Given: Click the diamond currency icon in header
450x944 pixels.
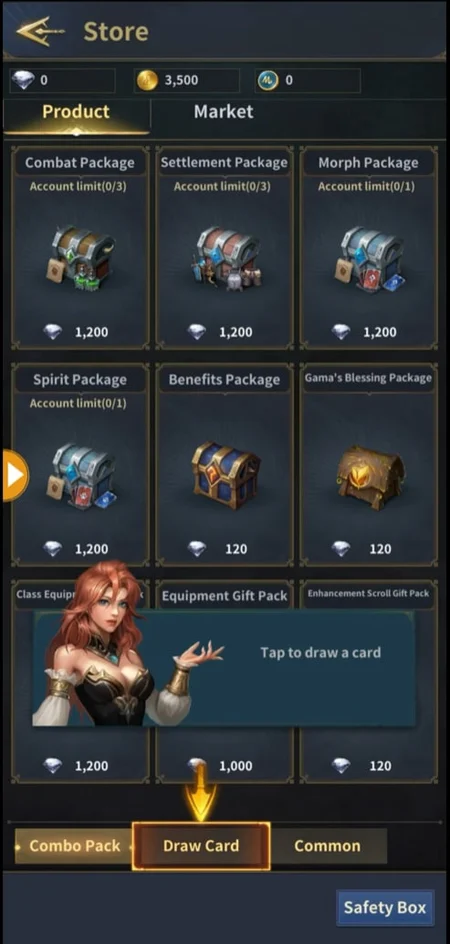Looking at the screenshot, I should click(23, 80).
